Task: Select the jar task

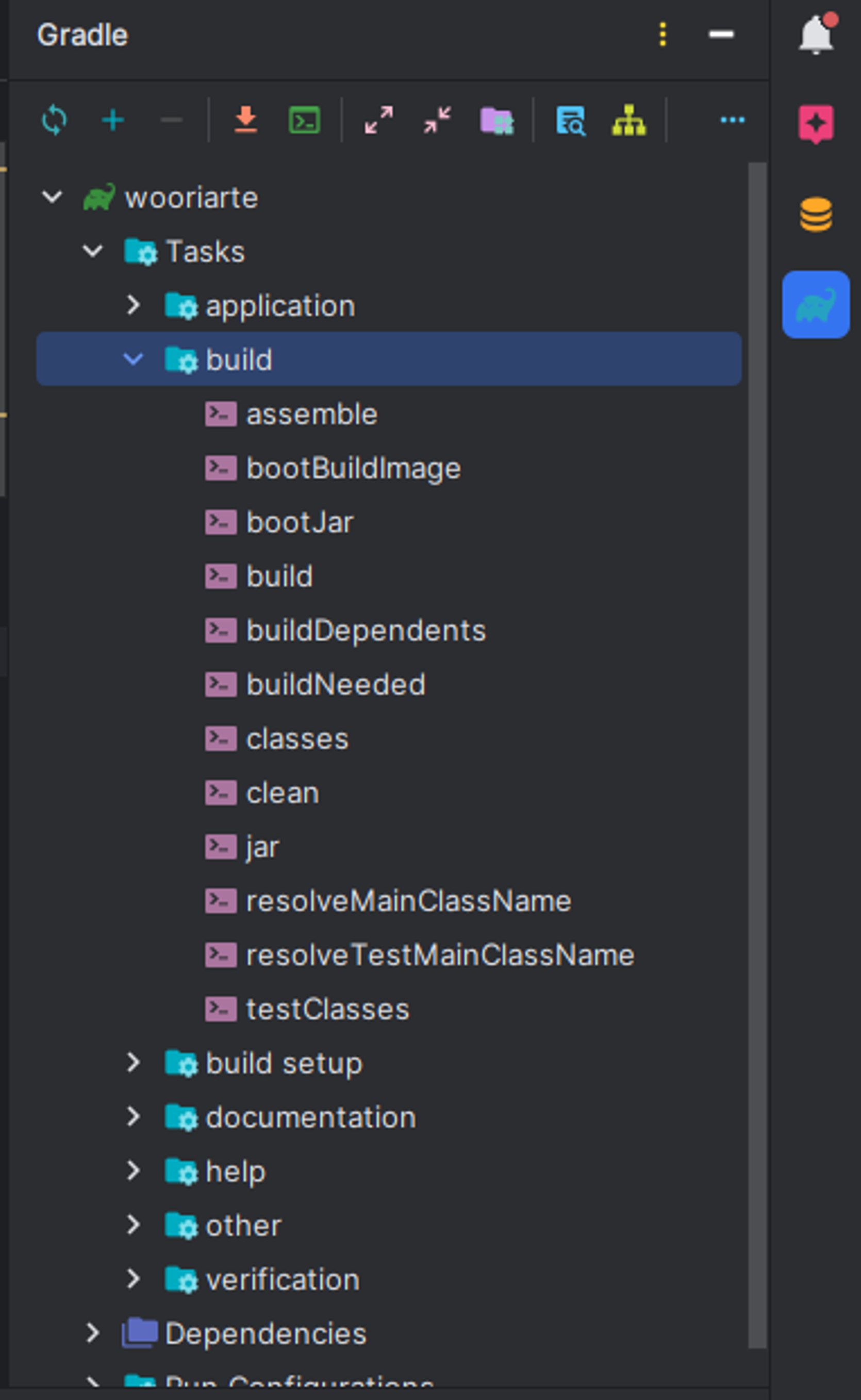Action: (388, 847)
